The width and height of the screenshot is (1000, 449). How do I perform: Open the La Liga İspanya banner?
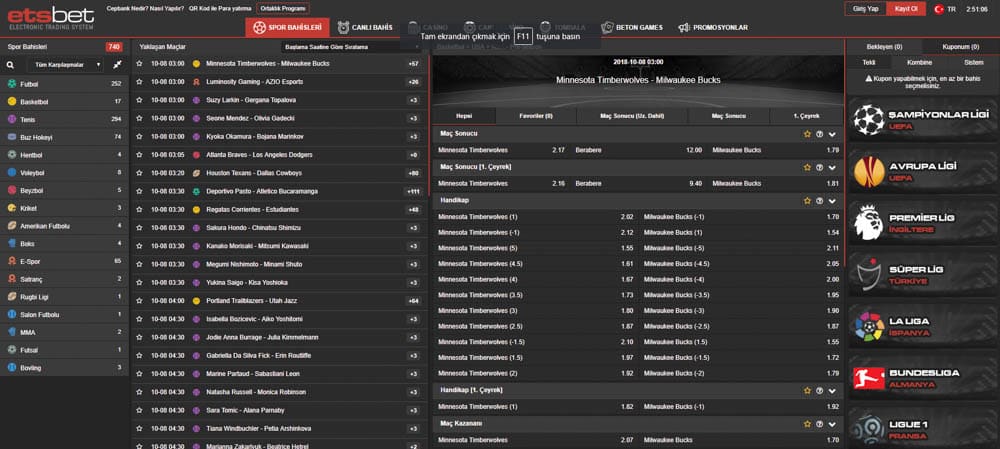coord(922,327)
